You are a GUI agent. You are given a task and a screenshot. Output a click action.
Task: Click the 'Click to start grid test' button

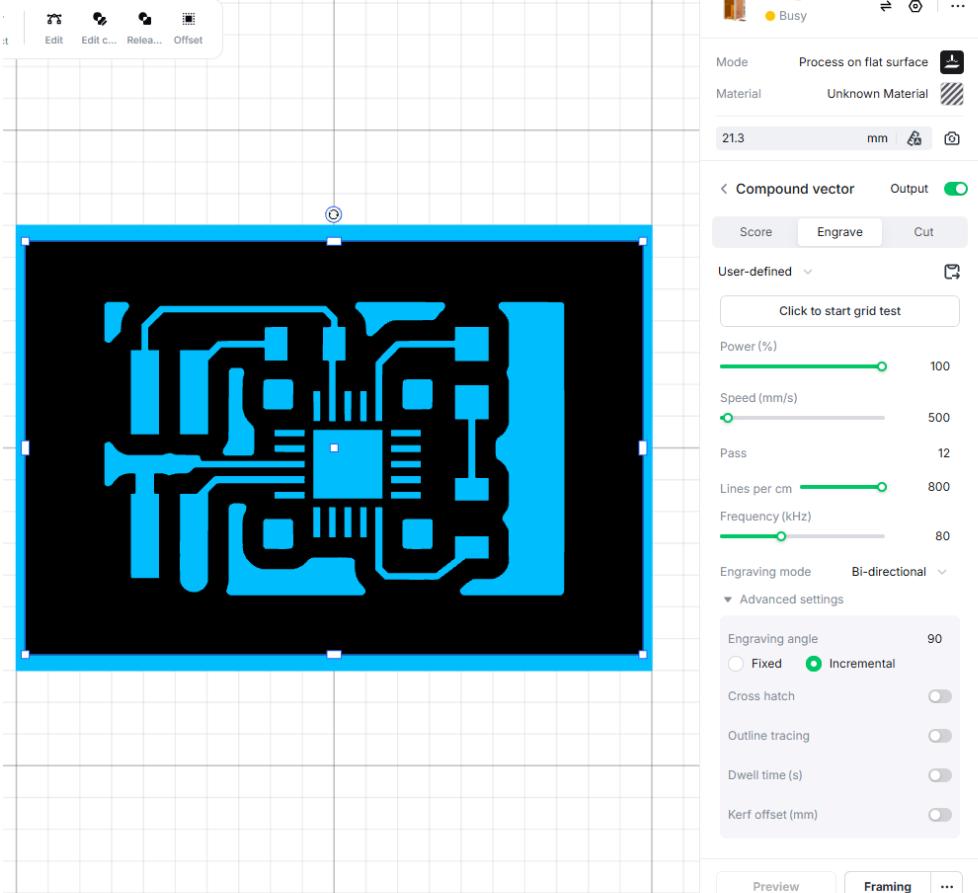839,311
